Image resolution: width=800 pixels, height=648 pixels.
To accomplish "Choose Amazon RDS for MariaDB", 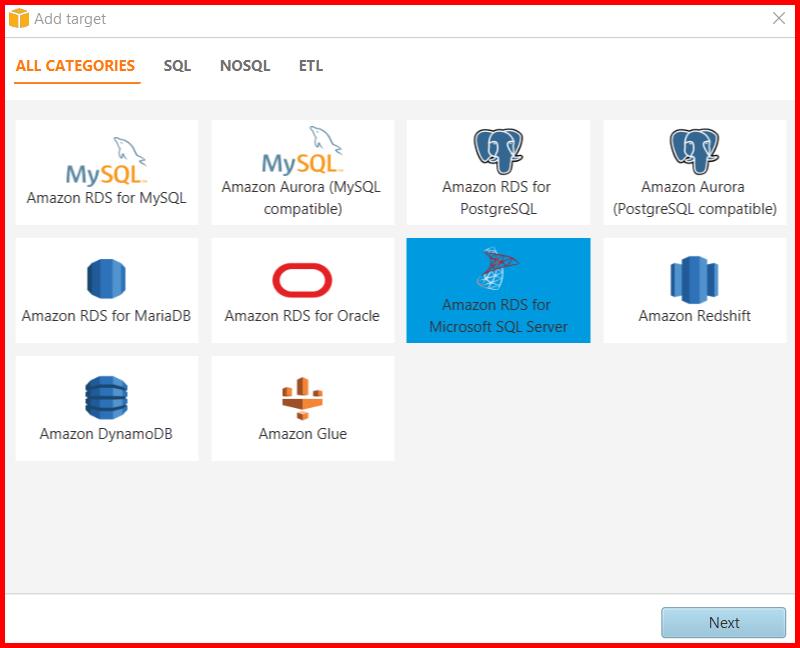I will coord(107,290).
